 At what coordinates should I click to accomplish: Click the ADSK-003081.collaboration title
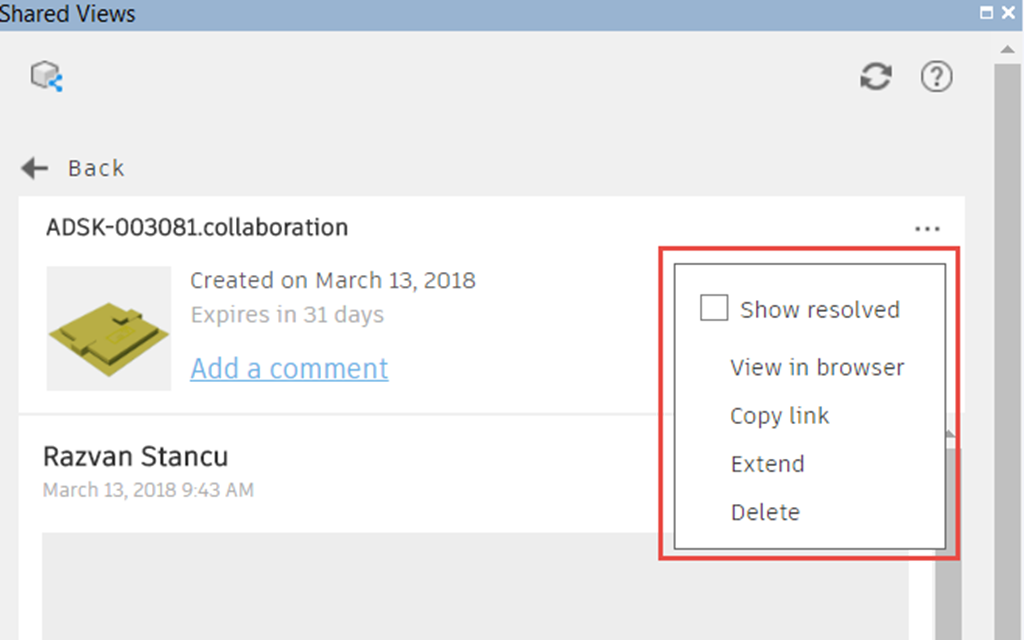tap(197, 227)
